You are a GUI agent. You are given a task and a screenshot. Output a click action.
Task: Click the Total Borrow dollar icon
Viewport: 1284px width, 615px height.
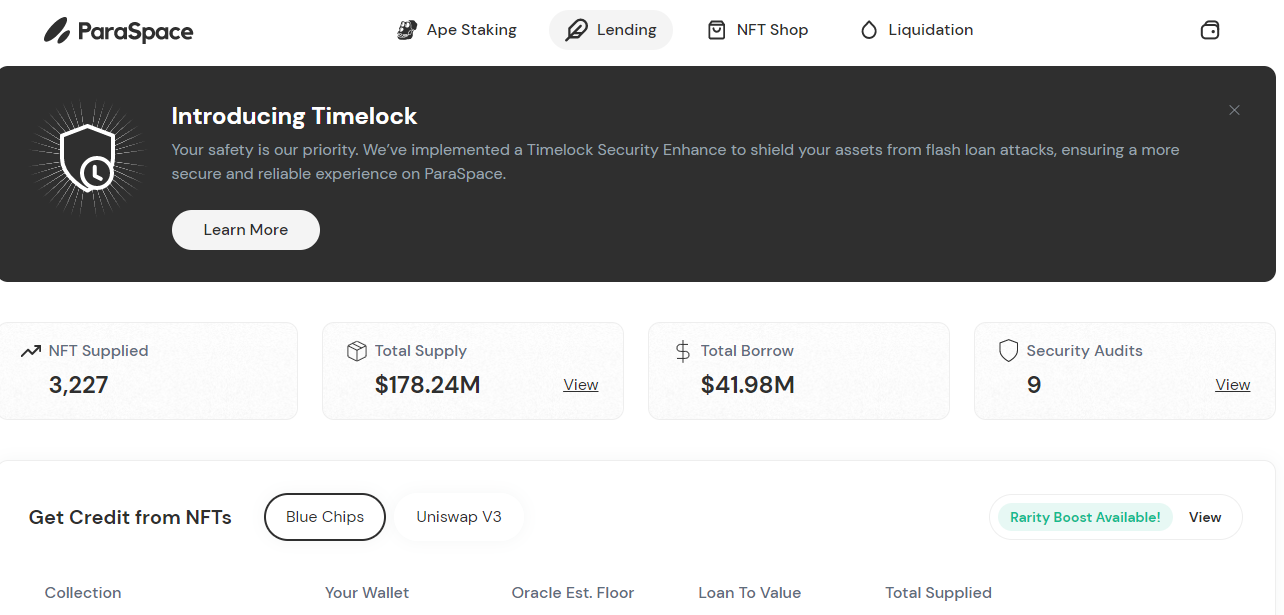(x=683, y=351)
